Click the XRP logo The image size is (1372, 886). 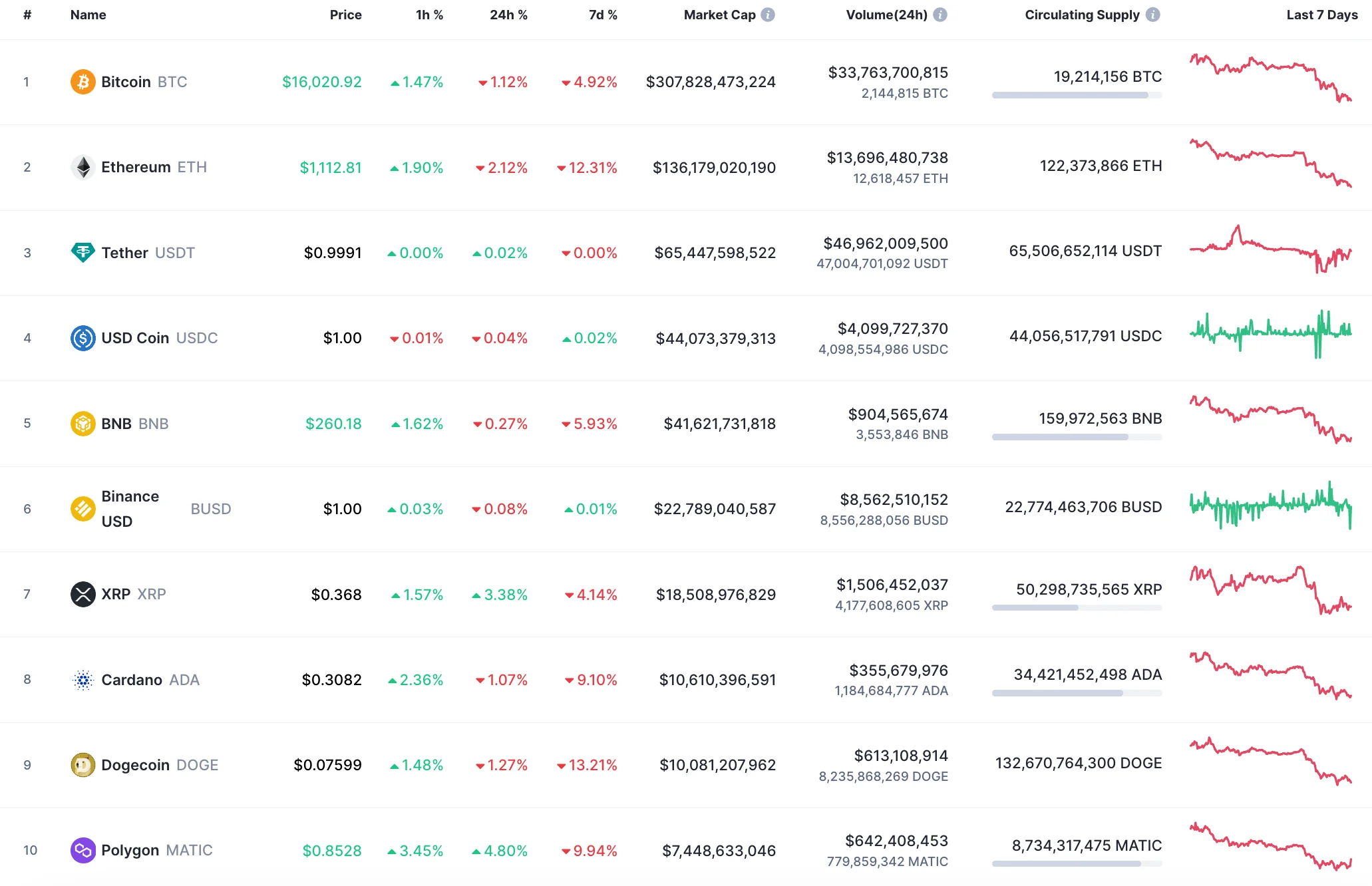83,594
